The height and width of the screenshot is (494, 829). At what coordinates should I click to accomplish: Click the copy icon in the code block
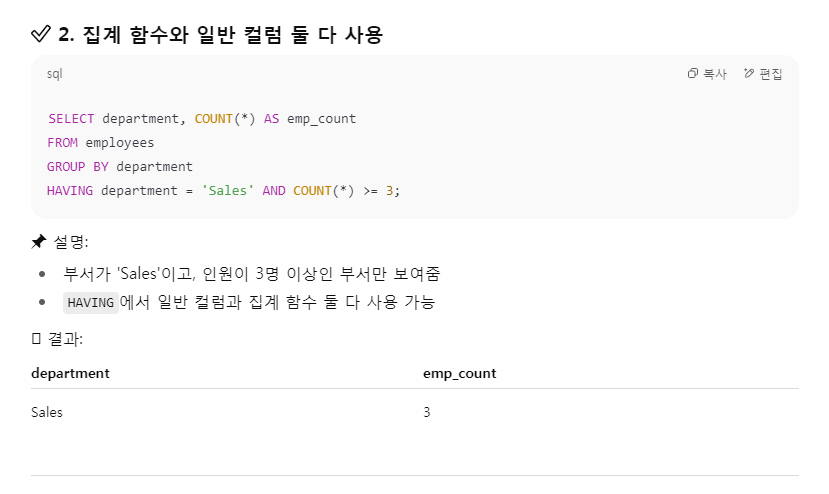coord(693,74)
